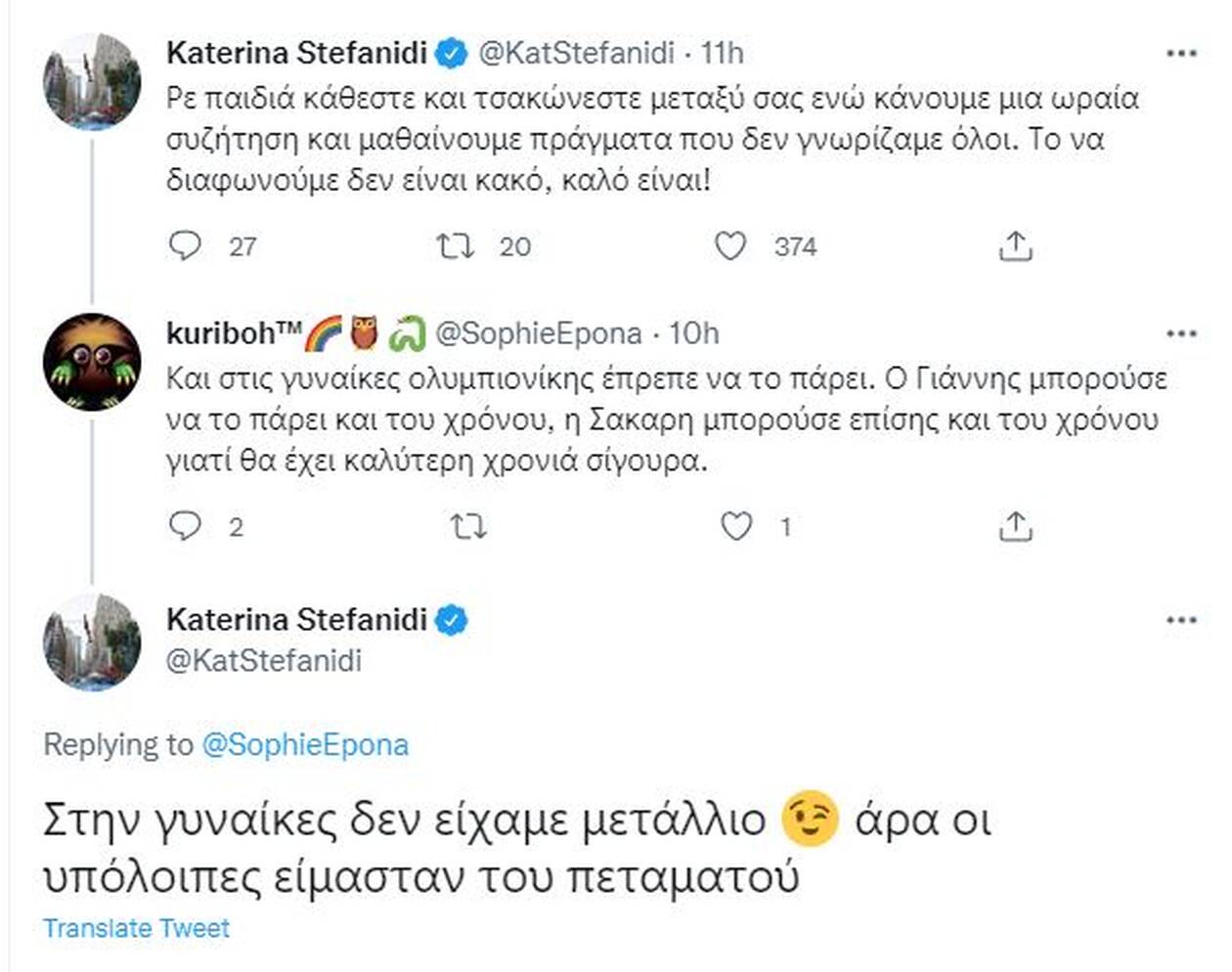Share kuriboh's tweet

1016,527
